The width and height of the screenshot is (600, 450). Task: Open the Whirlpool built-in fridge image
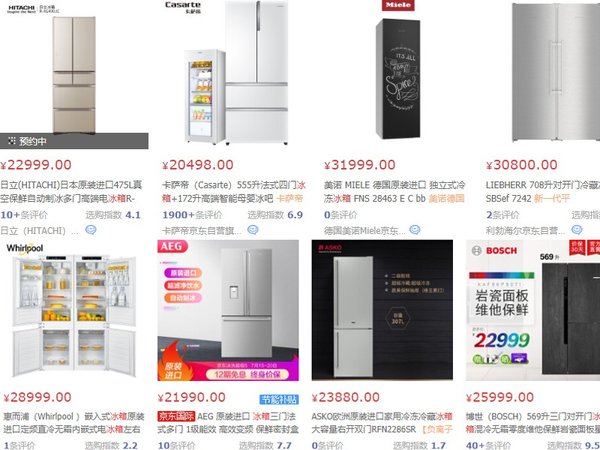pyautogui.click(x=74, y=310)
